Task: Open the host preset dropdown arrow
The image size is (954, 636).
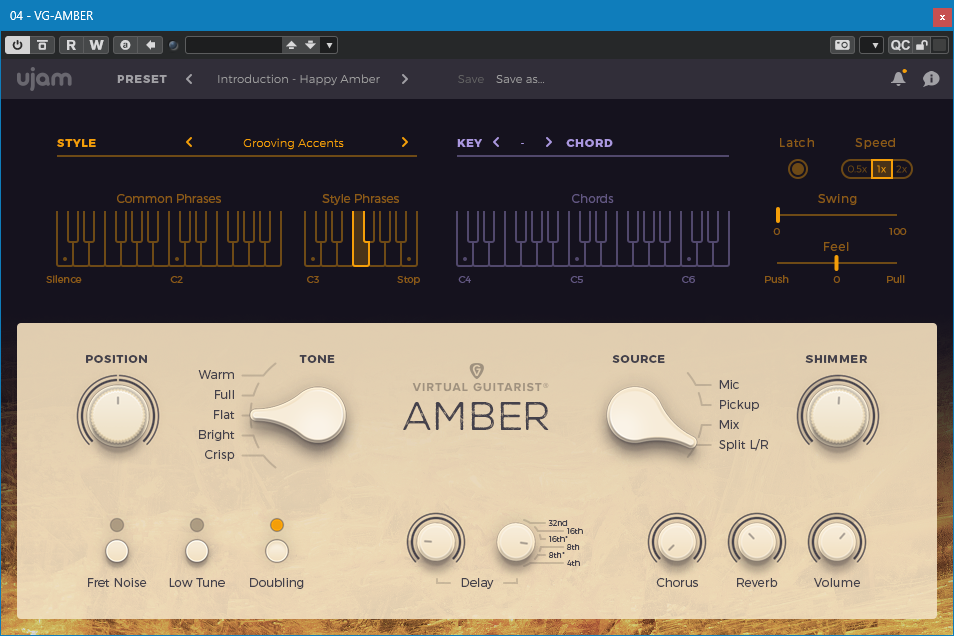Action: pyautogui.click(x=329, y=45)
